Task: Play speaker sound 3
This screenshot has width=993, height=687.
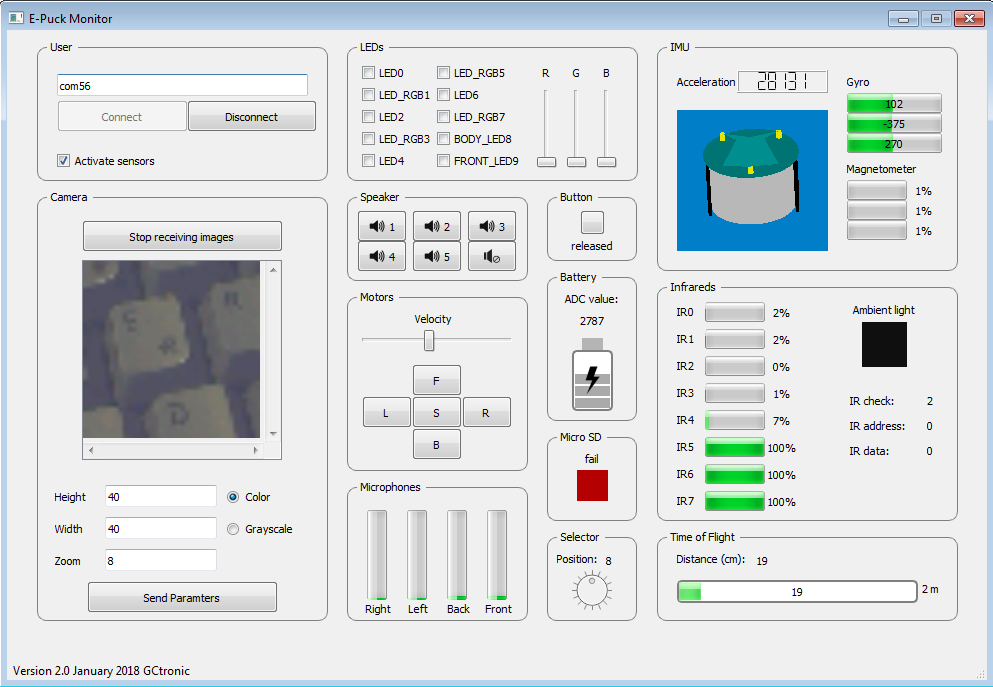Action: tap(492, 227)
